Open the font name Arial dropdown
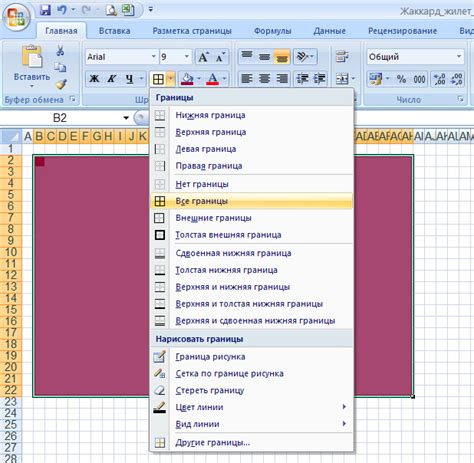The image size is (474, 463). [x=154, y=57]
